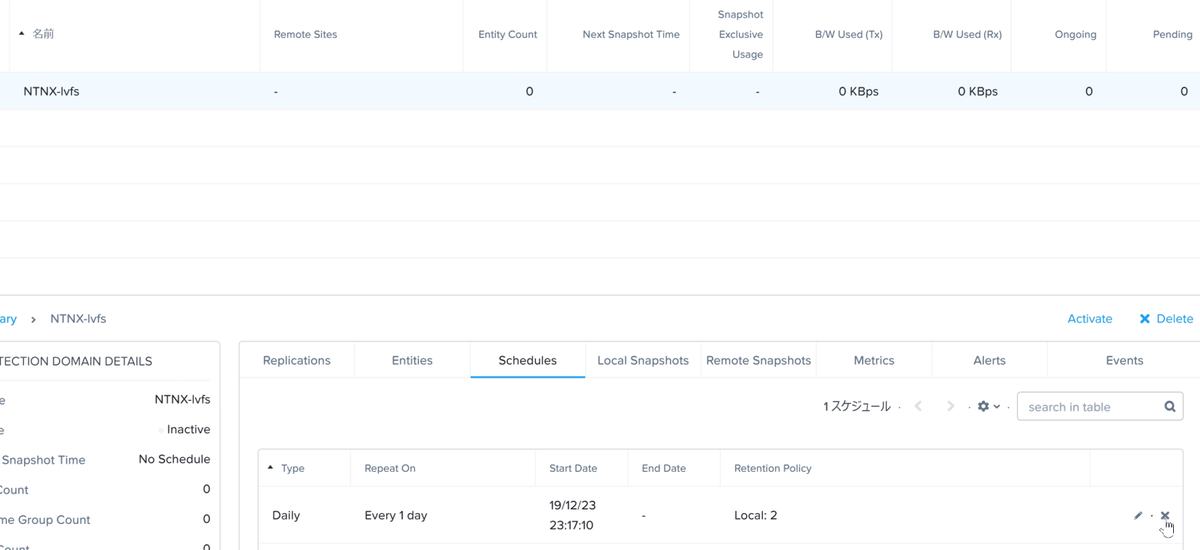Screen dimensions: 1200x550
Task: Edit the Daily schedule with pencil icon
Action: 1138,516
